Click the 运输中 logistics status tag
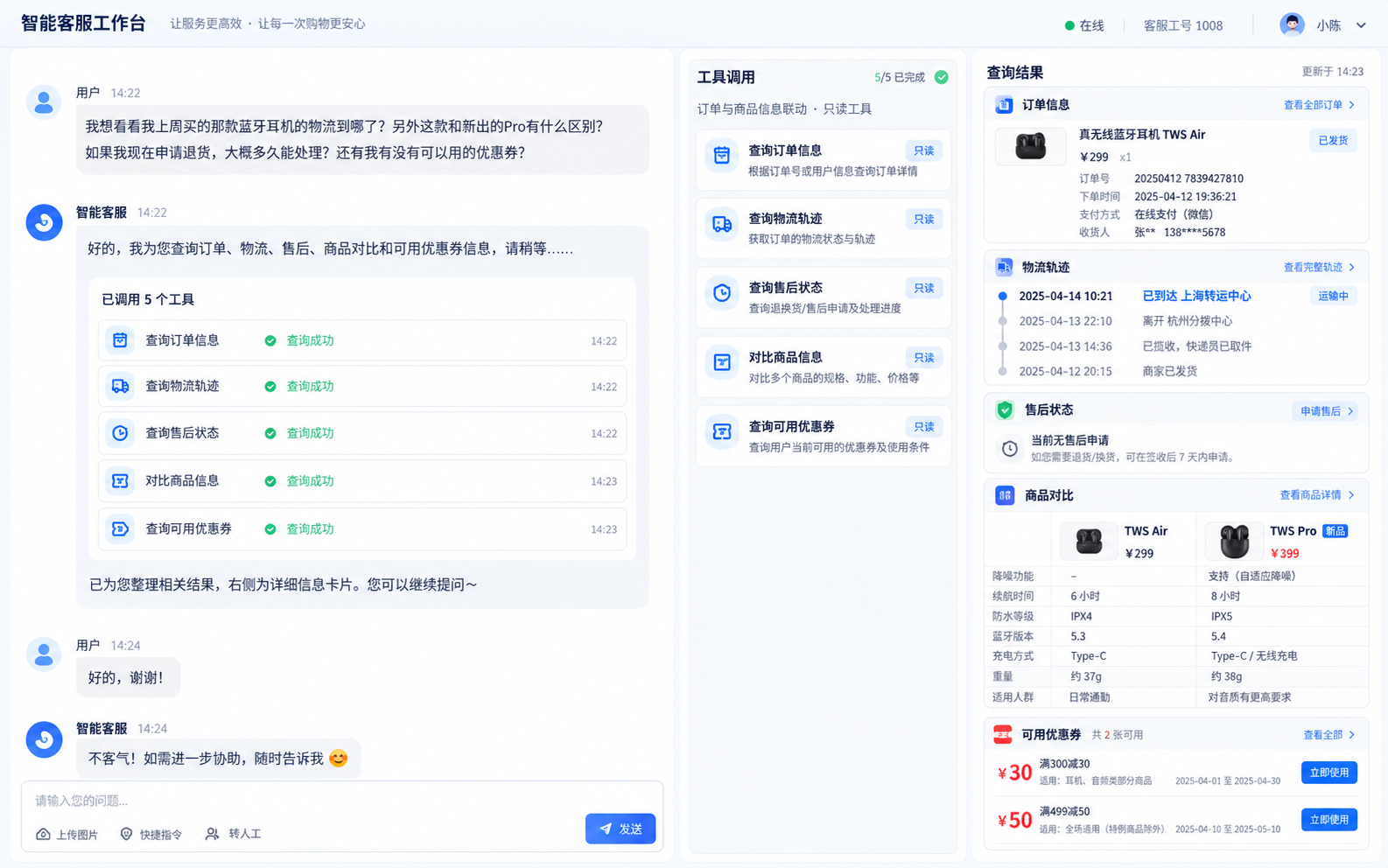Viewport: 1388px width, 868px height. pos(1333,296)
